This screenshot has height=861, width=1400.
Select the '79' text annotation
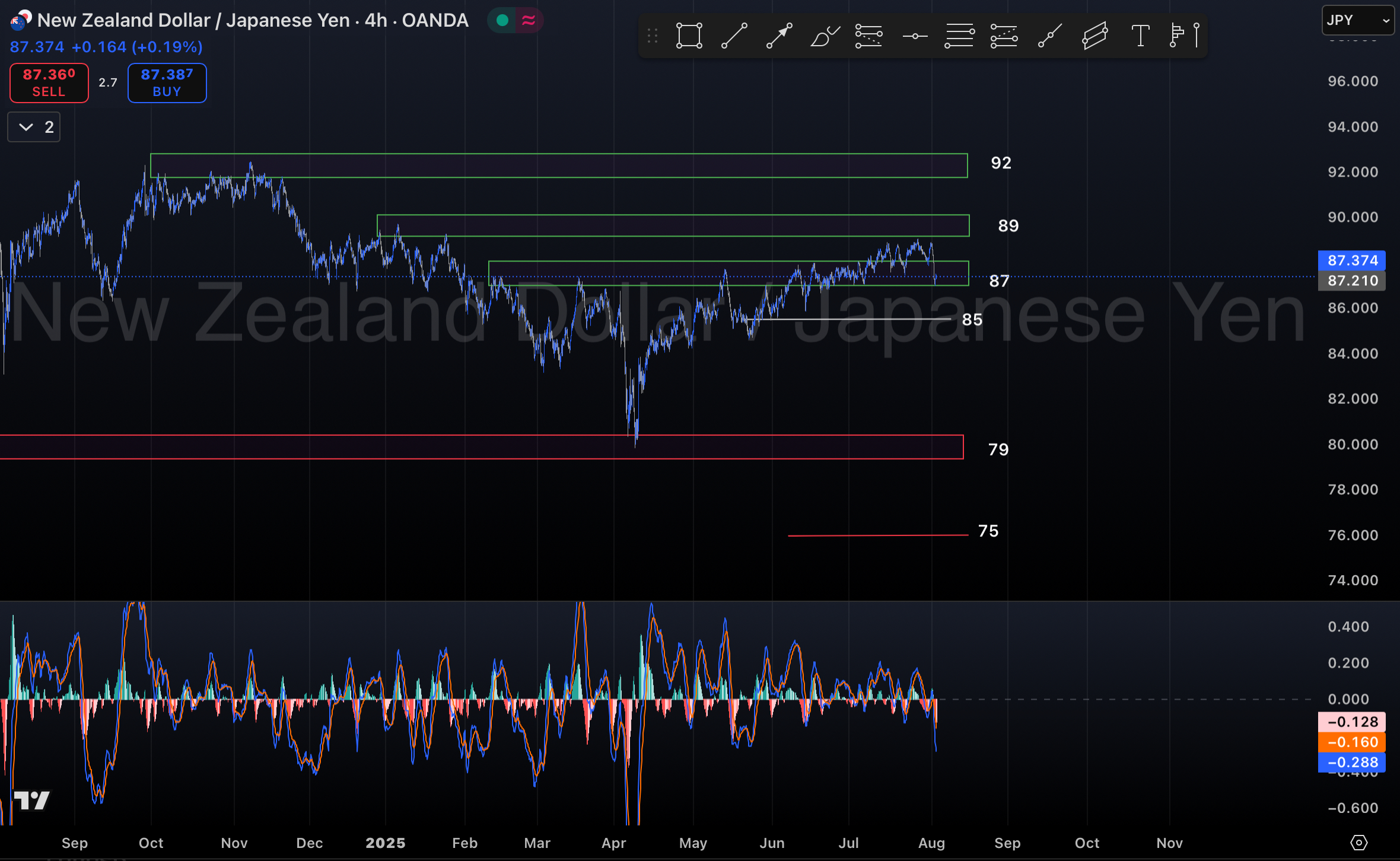coord(998,449)
